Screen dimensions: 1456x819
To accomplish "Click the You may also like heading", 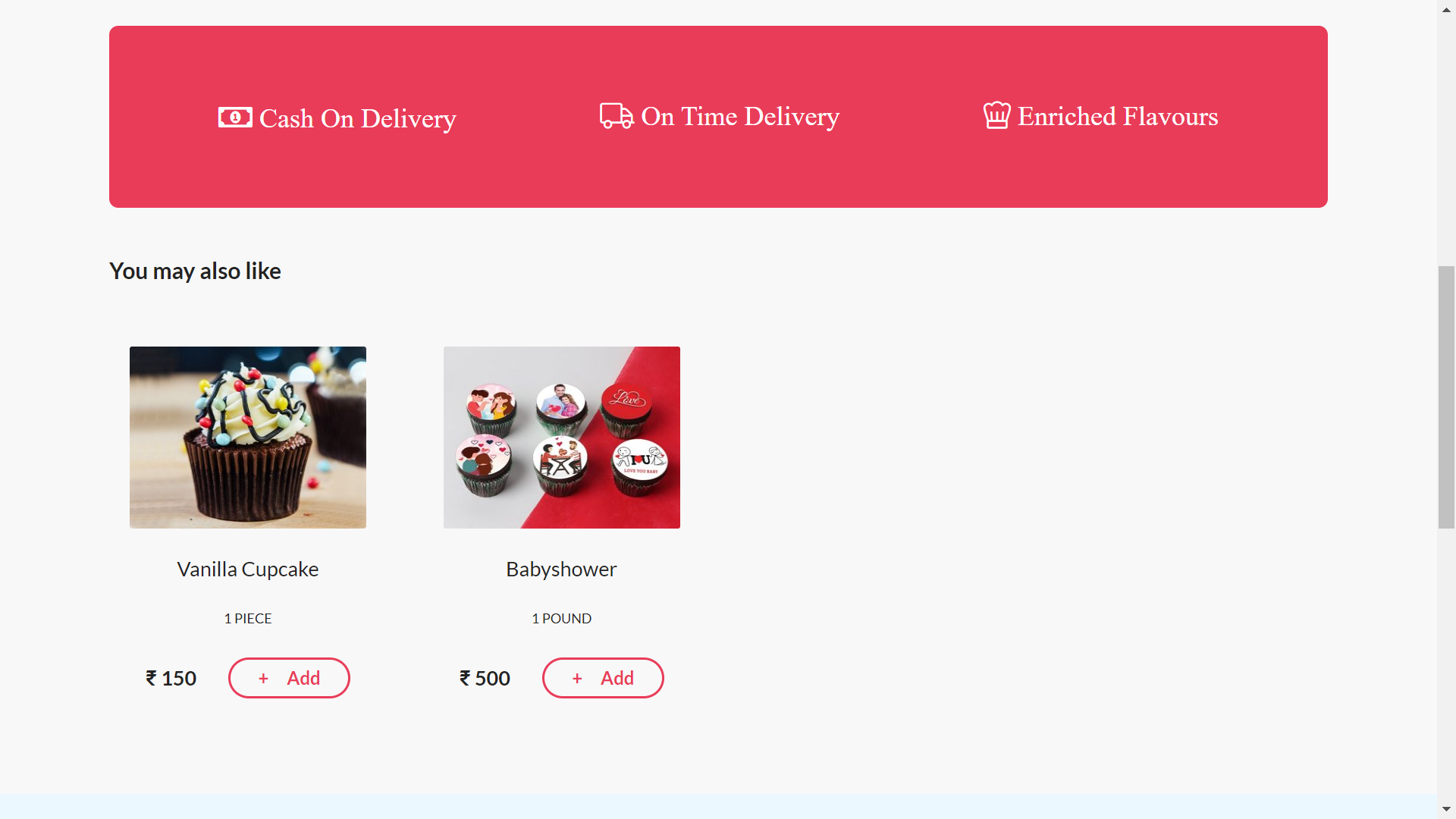I will pos(195,271).
